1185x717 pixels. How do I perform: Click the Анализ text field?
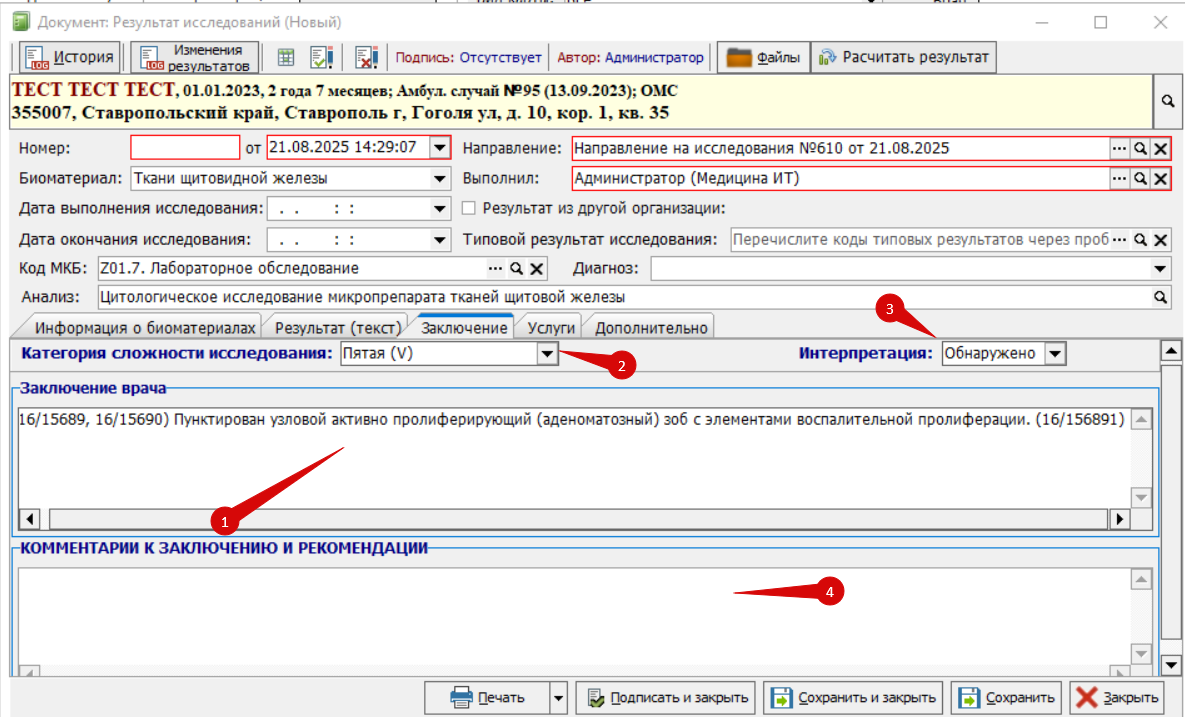[624, 298]
